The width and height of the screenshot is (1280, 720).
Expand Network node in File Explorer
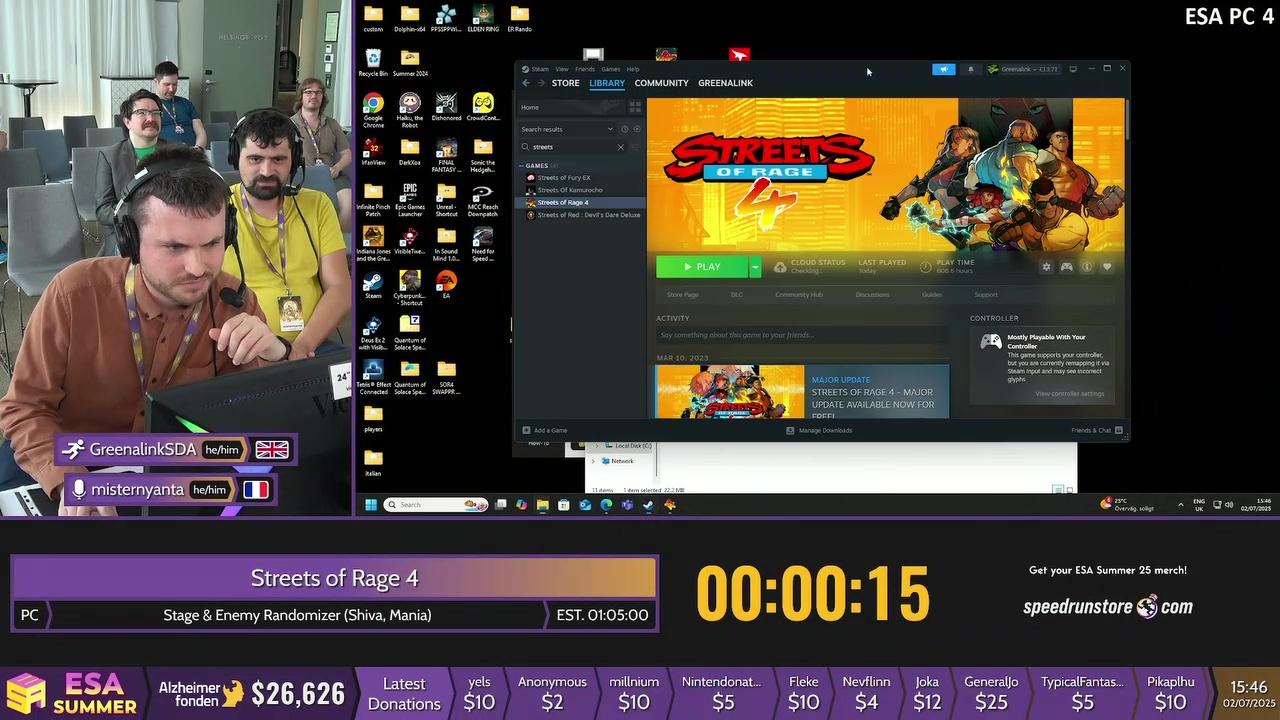(x=593, y=461)
